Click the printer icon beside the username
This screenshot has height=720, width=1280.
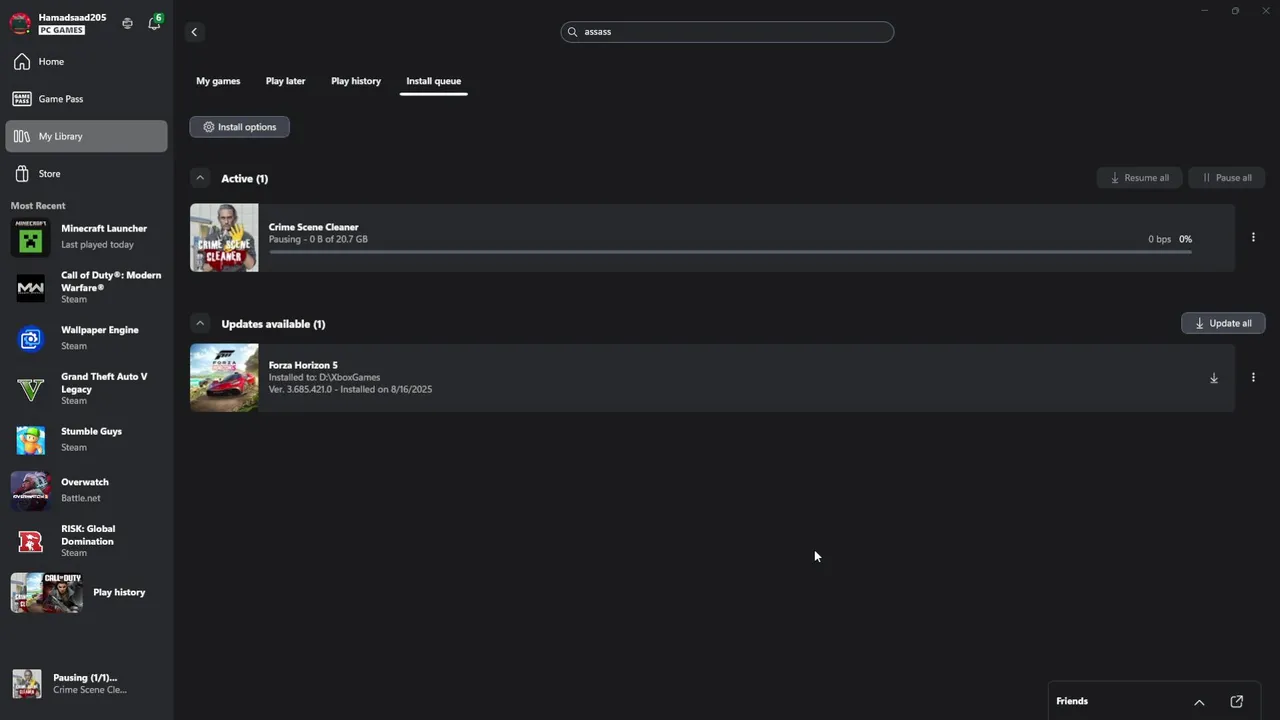tap(127, 24)
